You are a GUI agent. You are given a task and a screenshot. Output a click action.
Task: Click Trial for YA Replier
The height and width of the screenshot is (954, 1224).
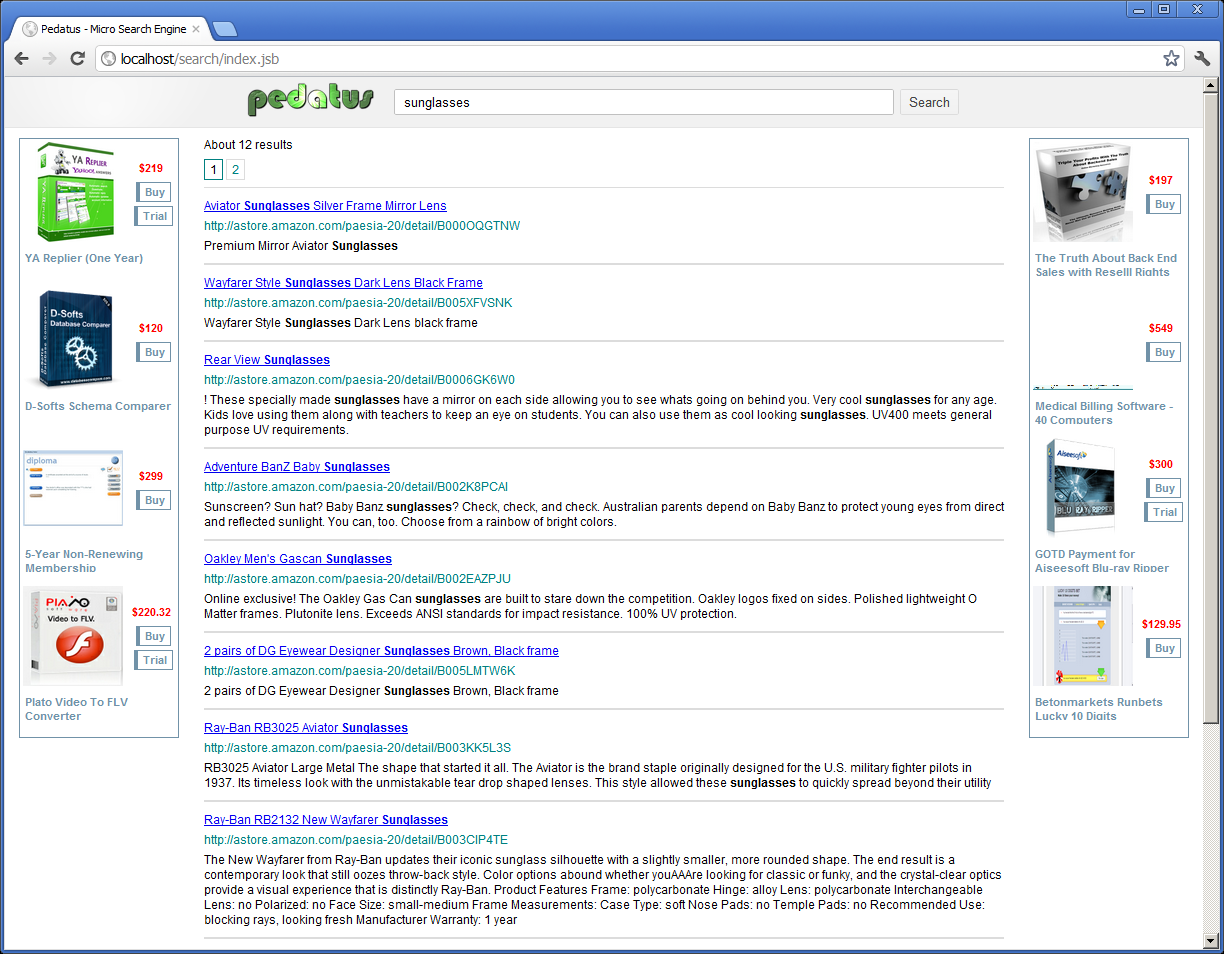tap(154, 216)
